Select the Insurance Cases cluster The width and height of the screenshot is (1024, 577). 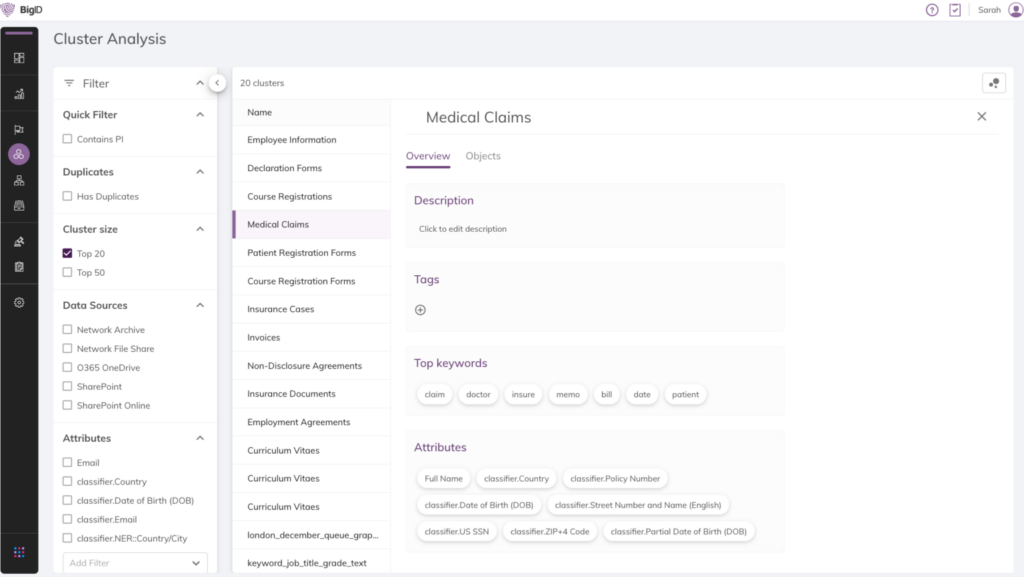click(281, 309)
